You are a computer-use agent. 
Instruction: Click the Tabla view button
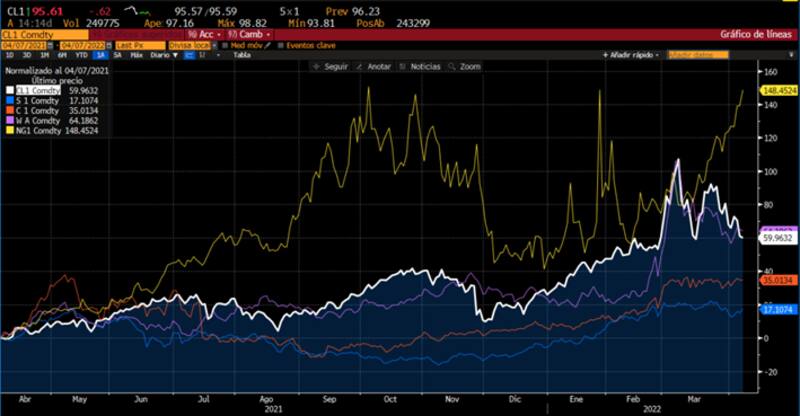coord(242,55)
